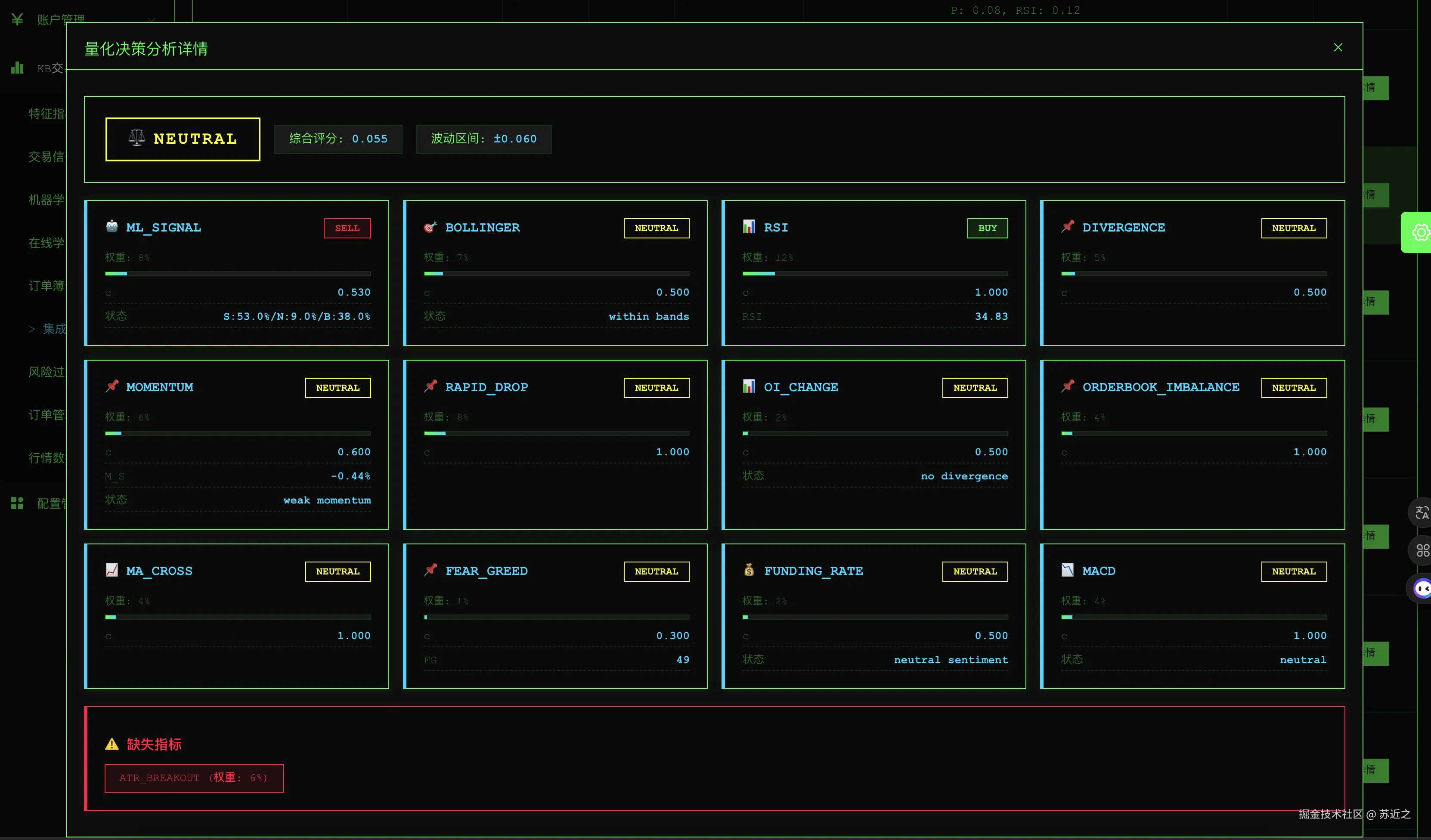
Task: Click the SELL badge on ML_SIGNAL card
Action: tap(347, 228)
